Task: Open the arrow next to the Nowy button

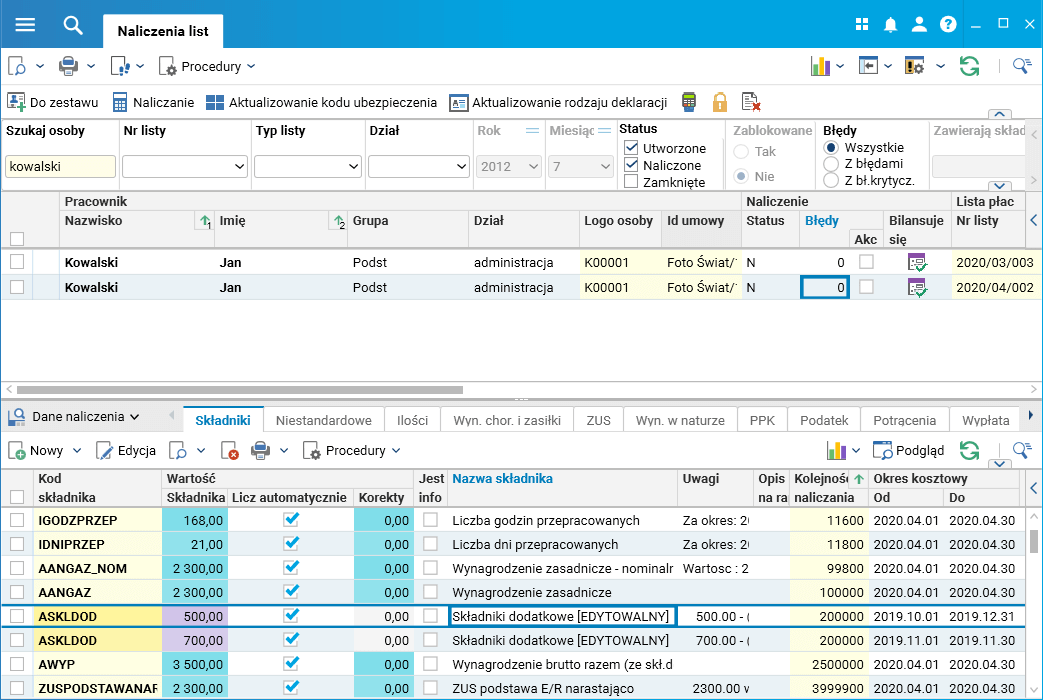Action: pos(76,450)
